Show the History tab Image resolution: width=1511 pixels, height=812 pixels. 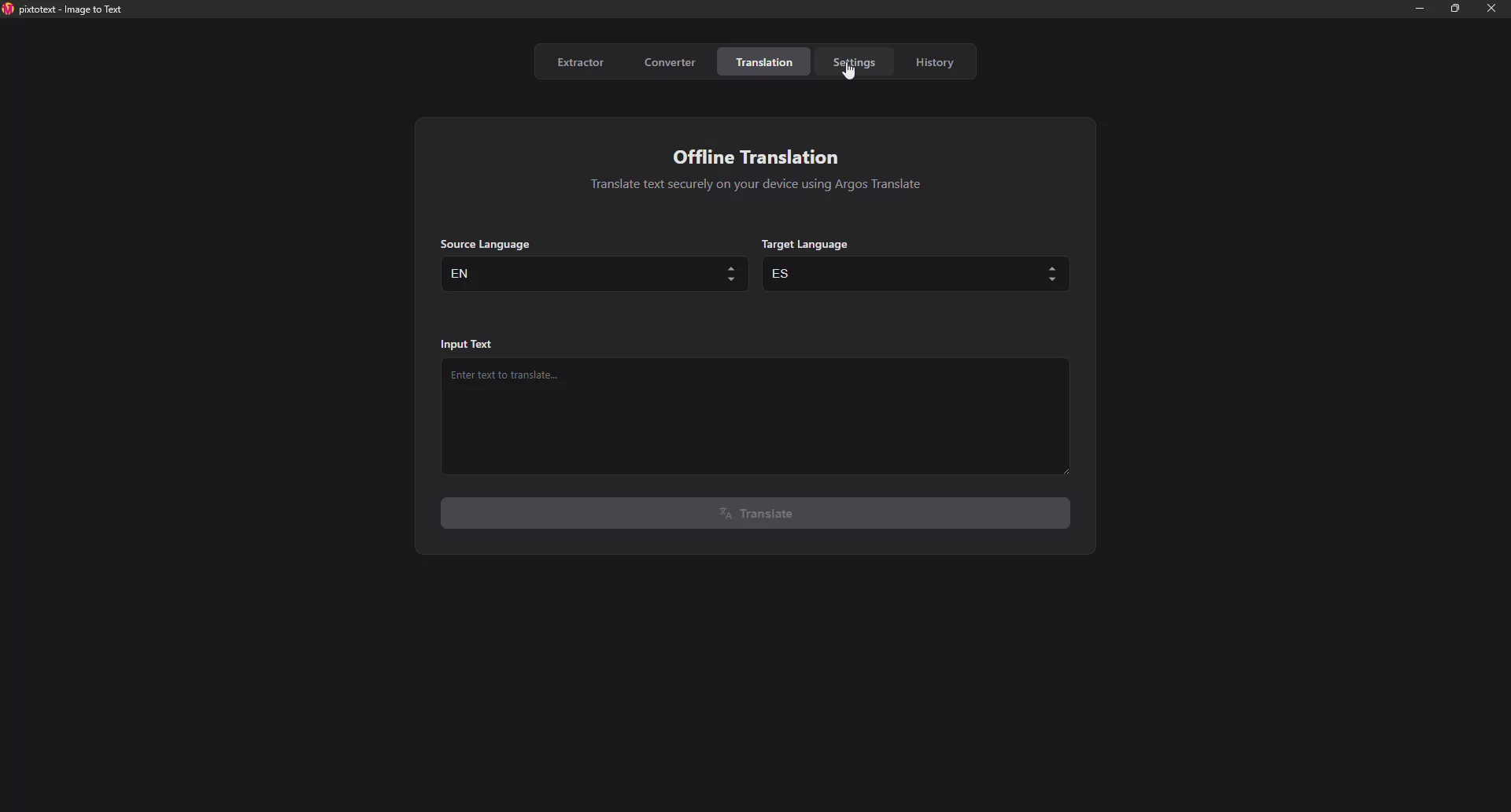click(937, 62)
